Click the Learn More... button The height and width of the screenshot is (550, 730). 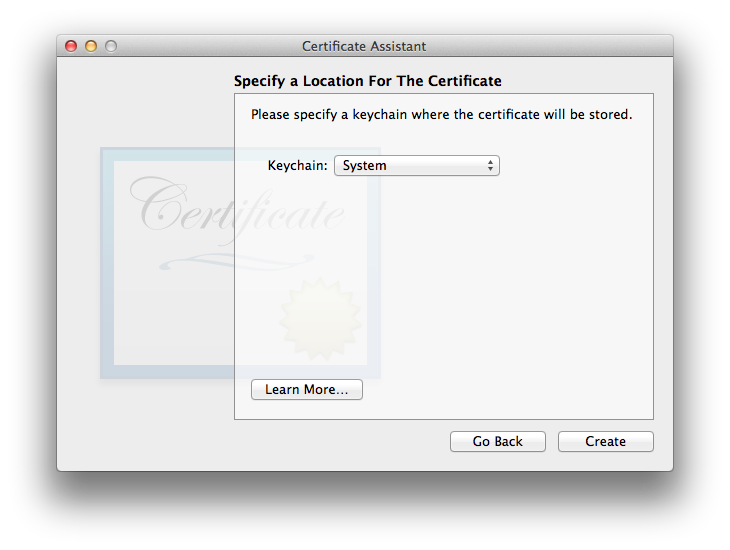click(307, 389)
